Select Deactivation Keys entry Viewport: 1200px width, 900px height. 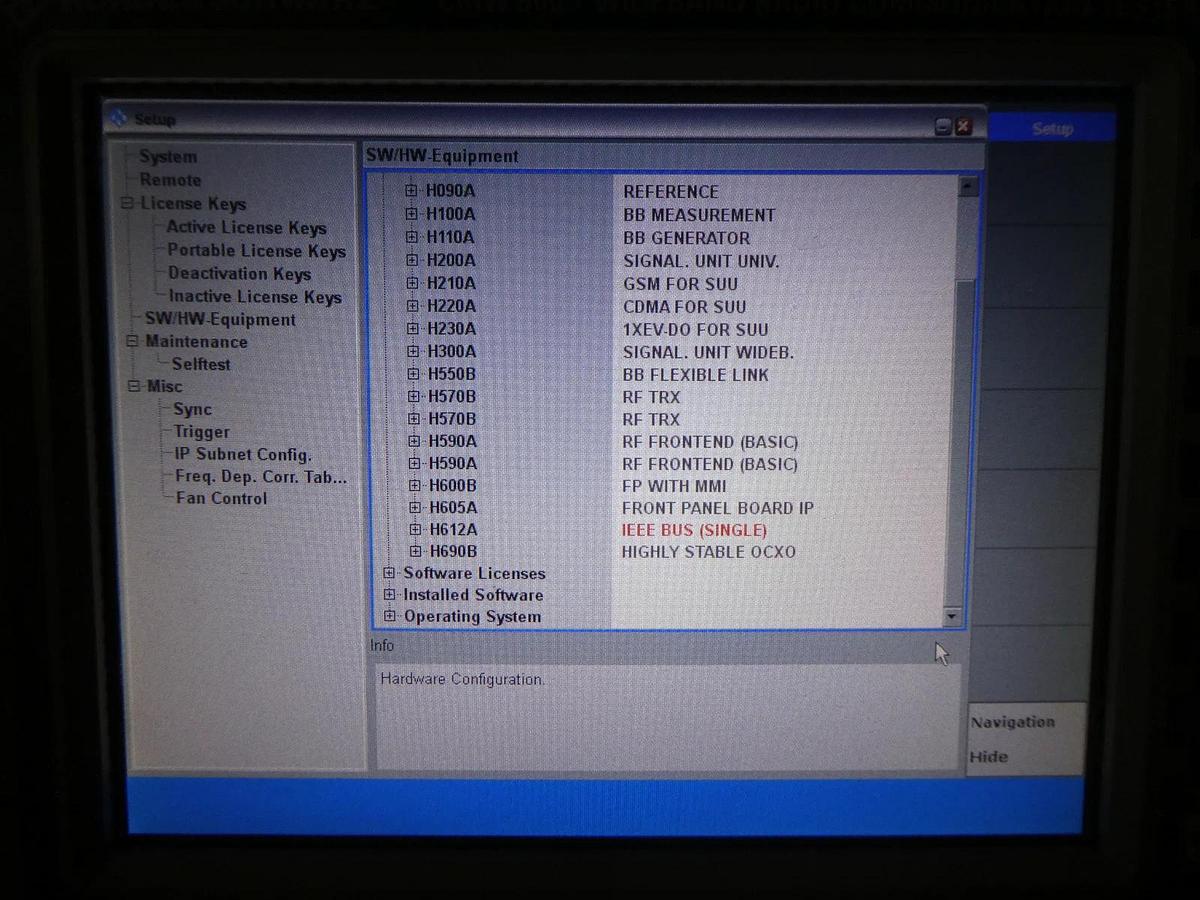coord(239,274)
